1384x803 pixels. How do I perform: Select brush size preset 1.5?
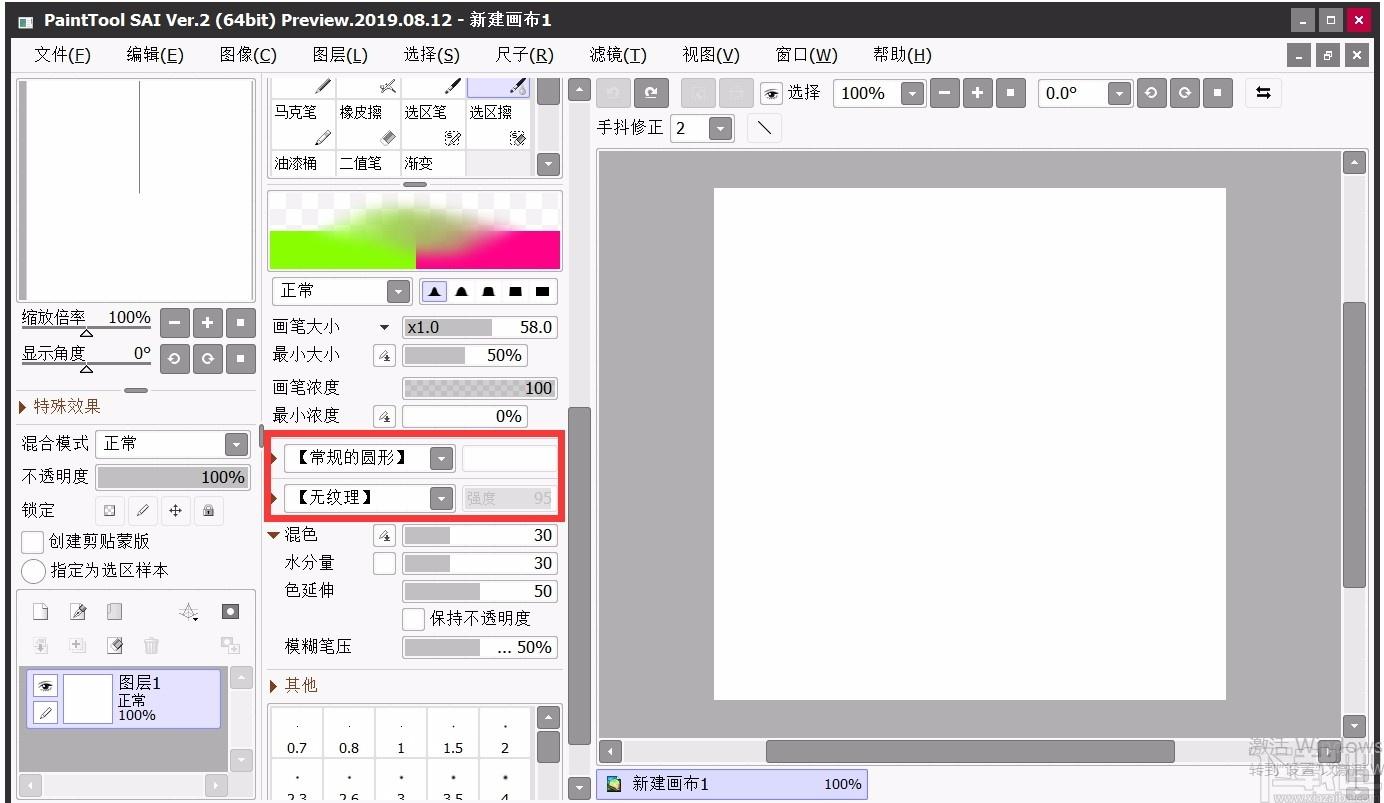point(453,734)
